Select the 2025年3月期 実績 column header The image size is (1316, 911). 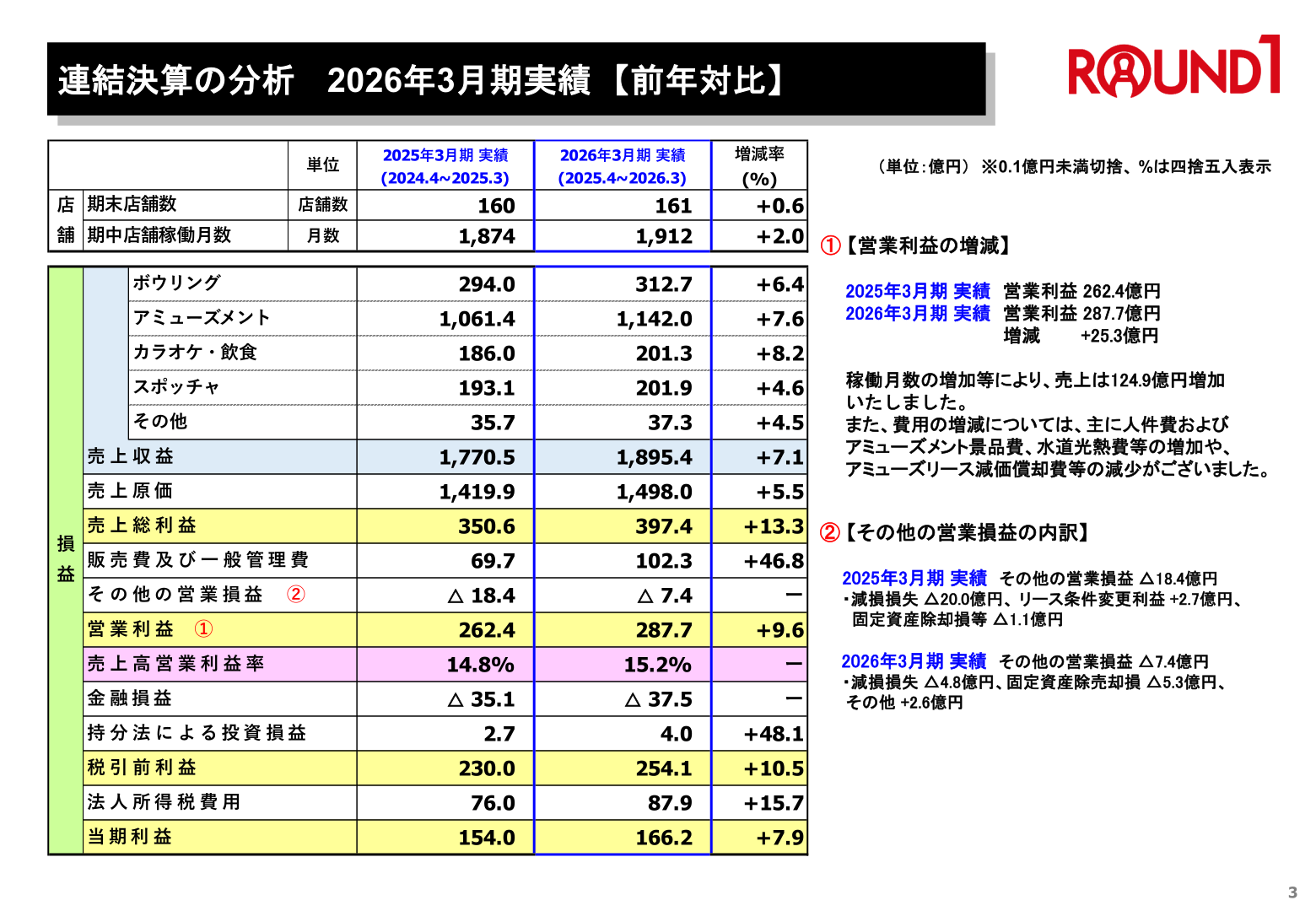coord(445,166)
